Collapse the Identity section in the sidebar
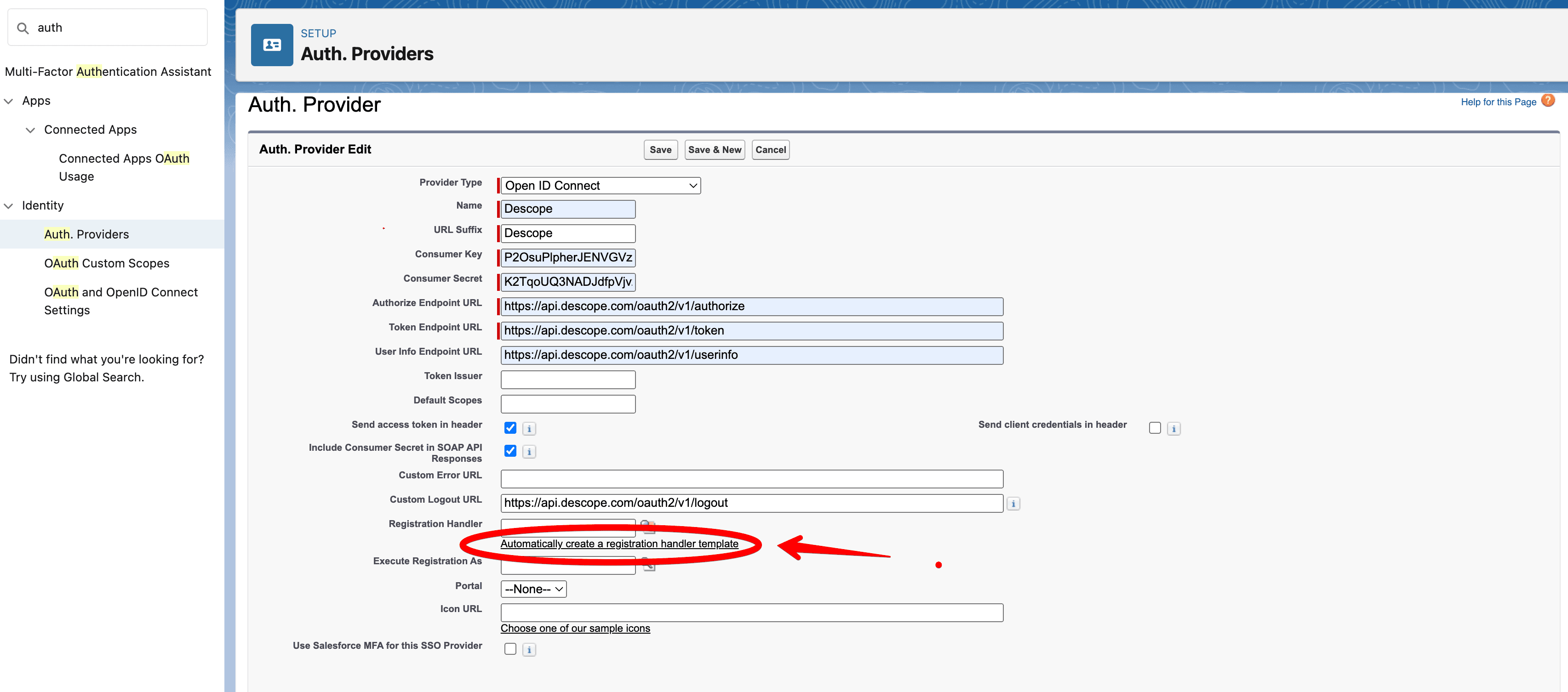 (9, 205)
